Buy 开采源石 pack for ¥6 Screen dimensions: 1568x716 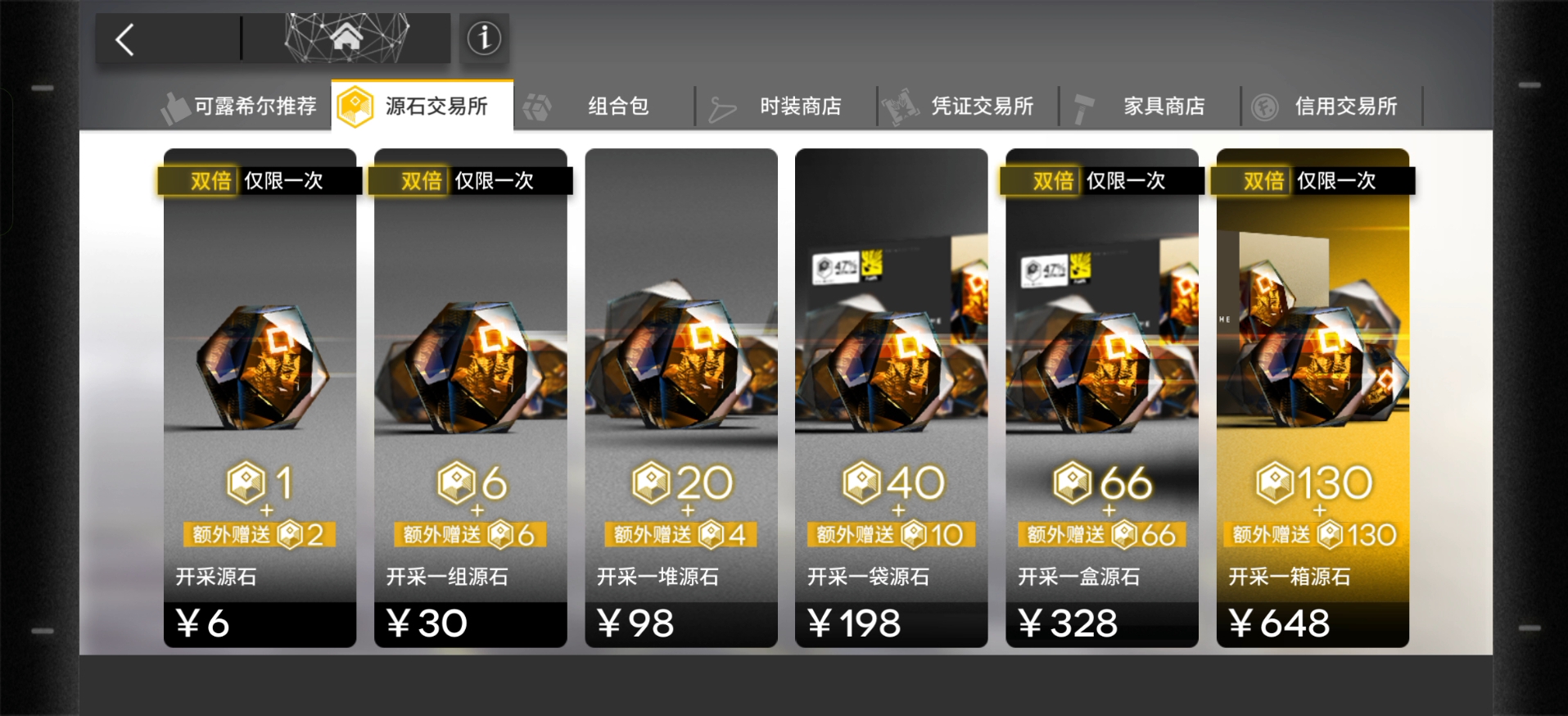(260, 398)
